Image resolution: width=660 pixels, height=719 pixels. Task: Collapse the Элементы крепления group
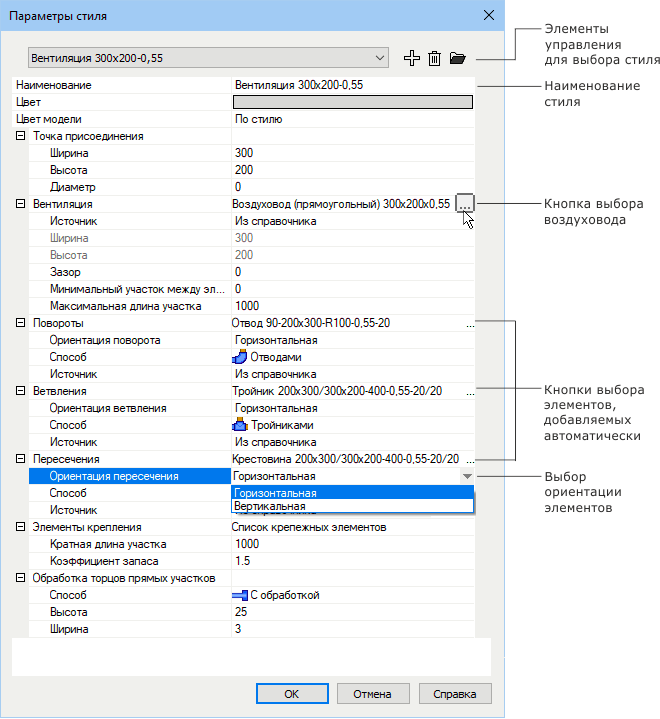coord(21,527)
